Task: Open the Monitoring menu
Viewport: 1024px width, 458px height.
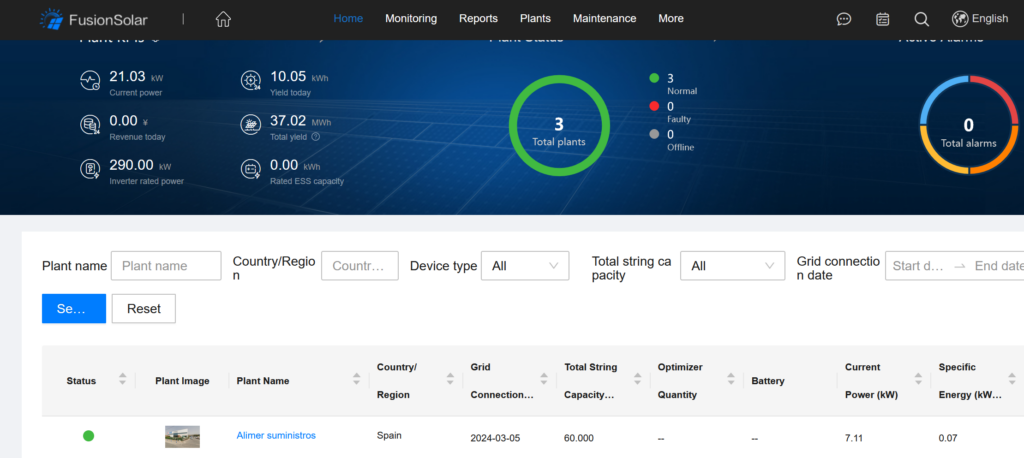Action: pos(410,18)
